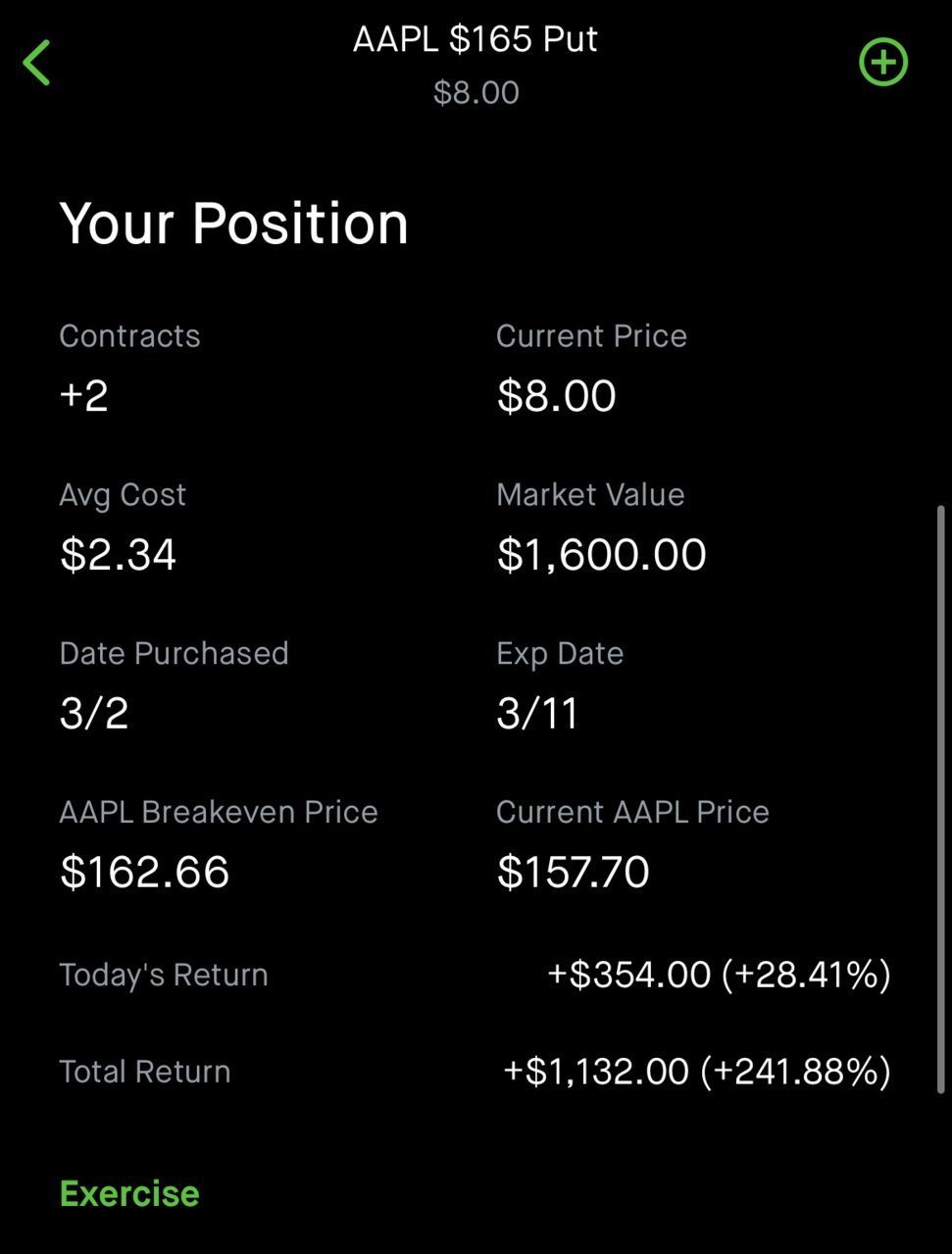Tap the Exercise link
The width and height of the screenshot is (952, 1254).
(129, 1193)
